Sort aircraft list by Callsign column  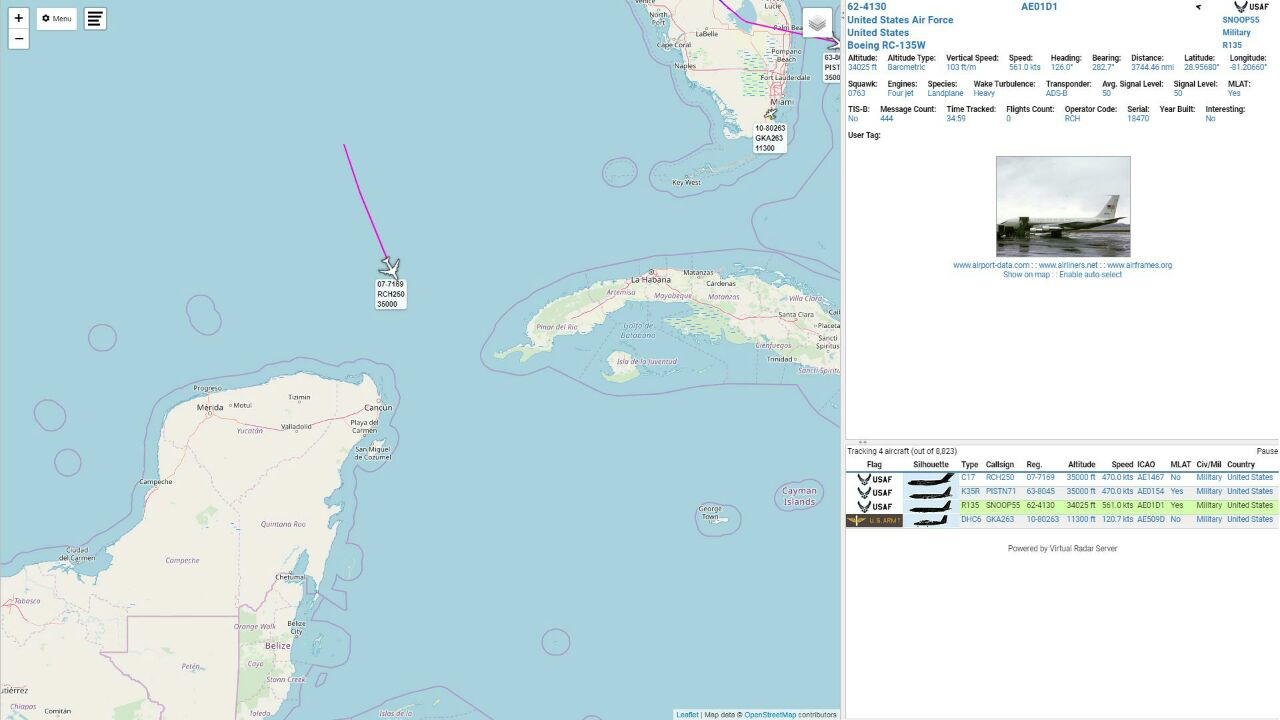(1000, 465)
